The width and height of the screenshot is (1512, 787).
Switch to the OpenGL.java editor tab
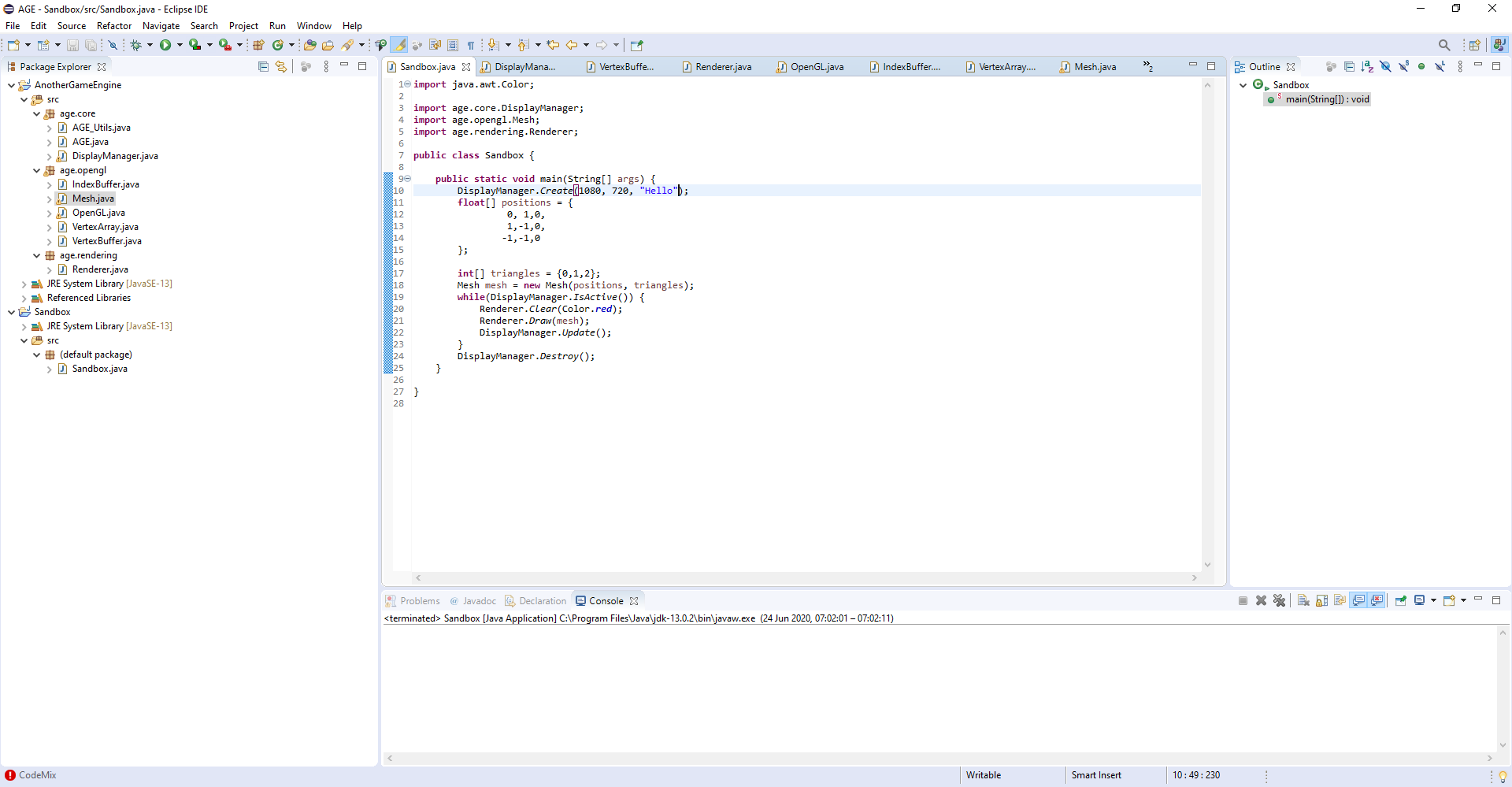(x=810, y=67)
